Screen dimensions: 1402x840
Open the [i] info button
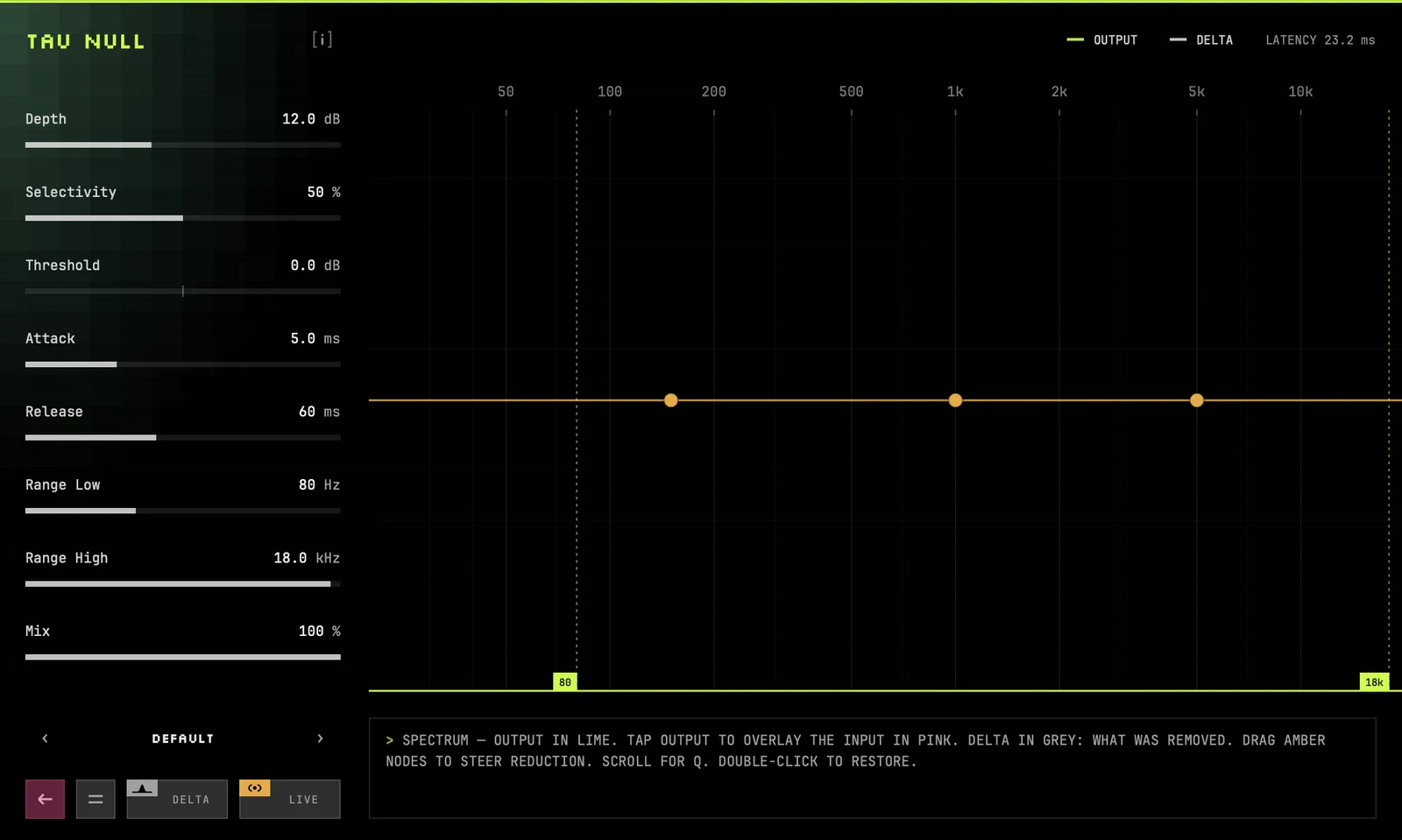[322, 39]
